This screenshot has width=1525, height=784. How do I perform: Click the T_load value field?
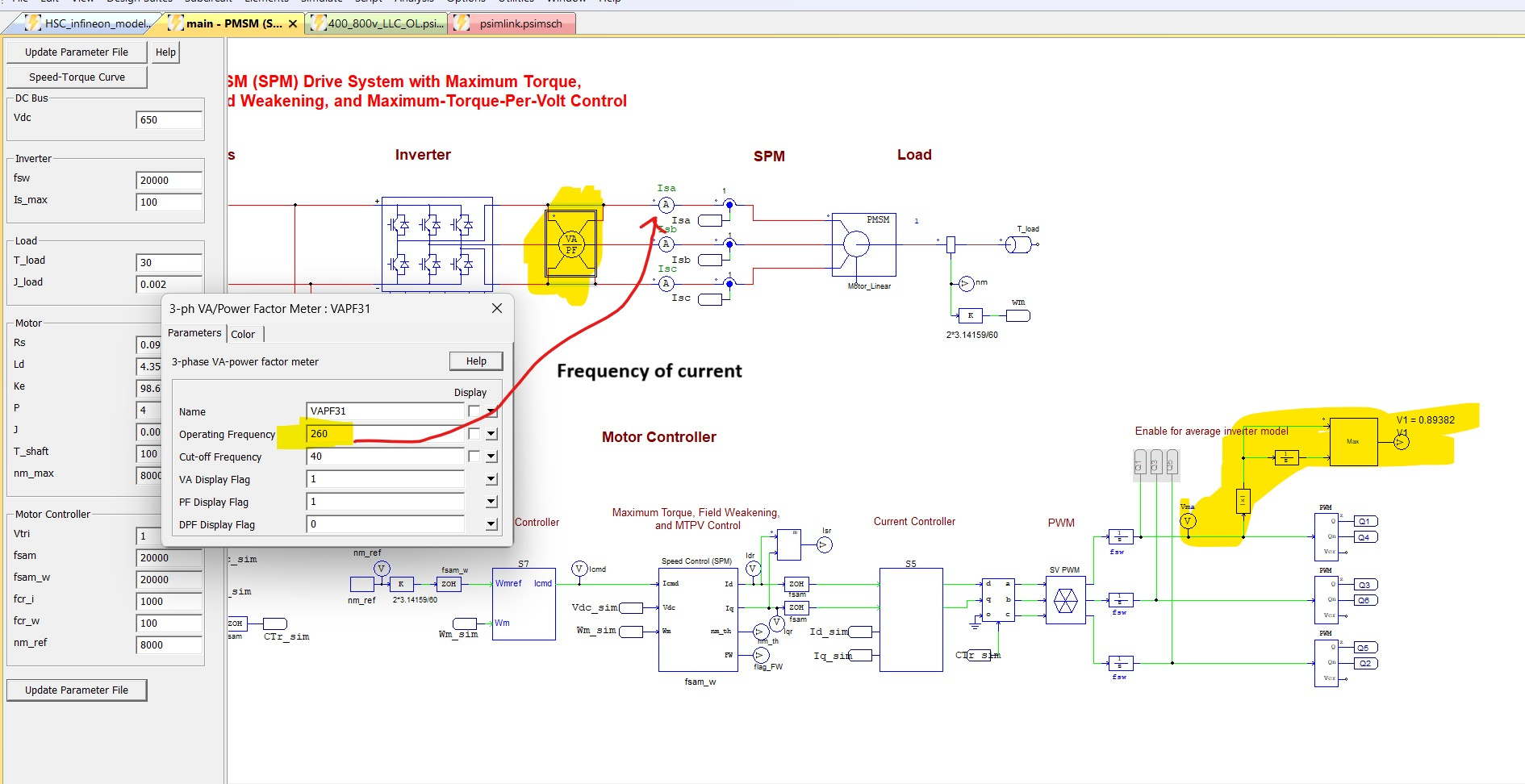pos(169,263)
